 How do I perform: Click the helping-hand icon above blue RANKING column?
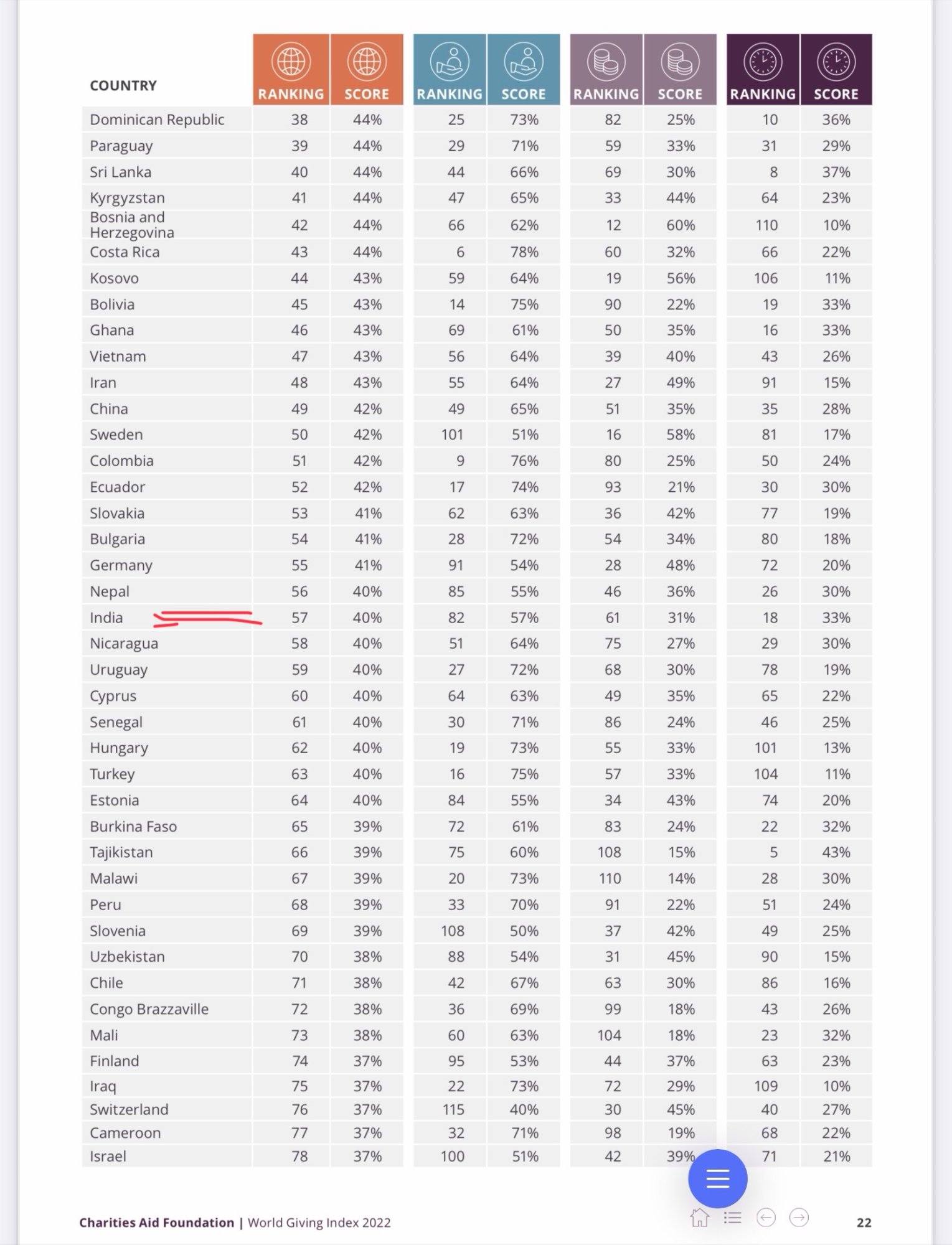pos(449,62)
